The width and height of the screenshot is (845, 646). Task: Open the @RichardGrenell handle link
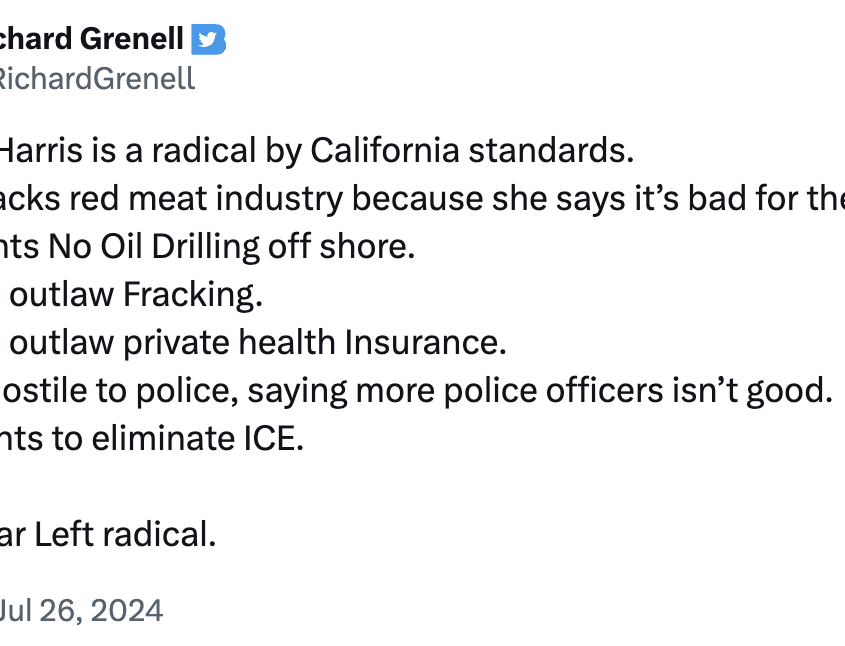(96, 79)
